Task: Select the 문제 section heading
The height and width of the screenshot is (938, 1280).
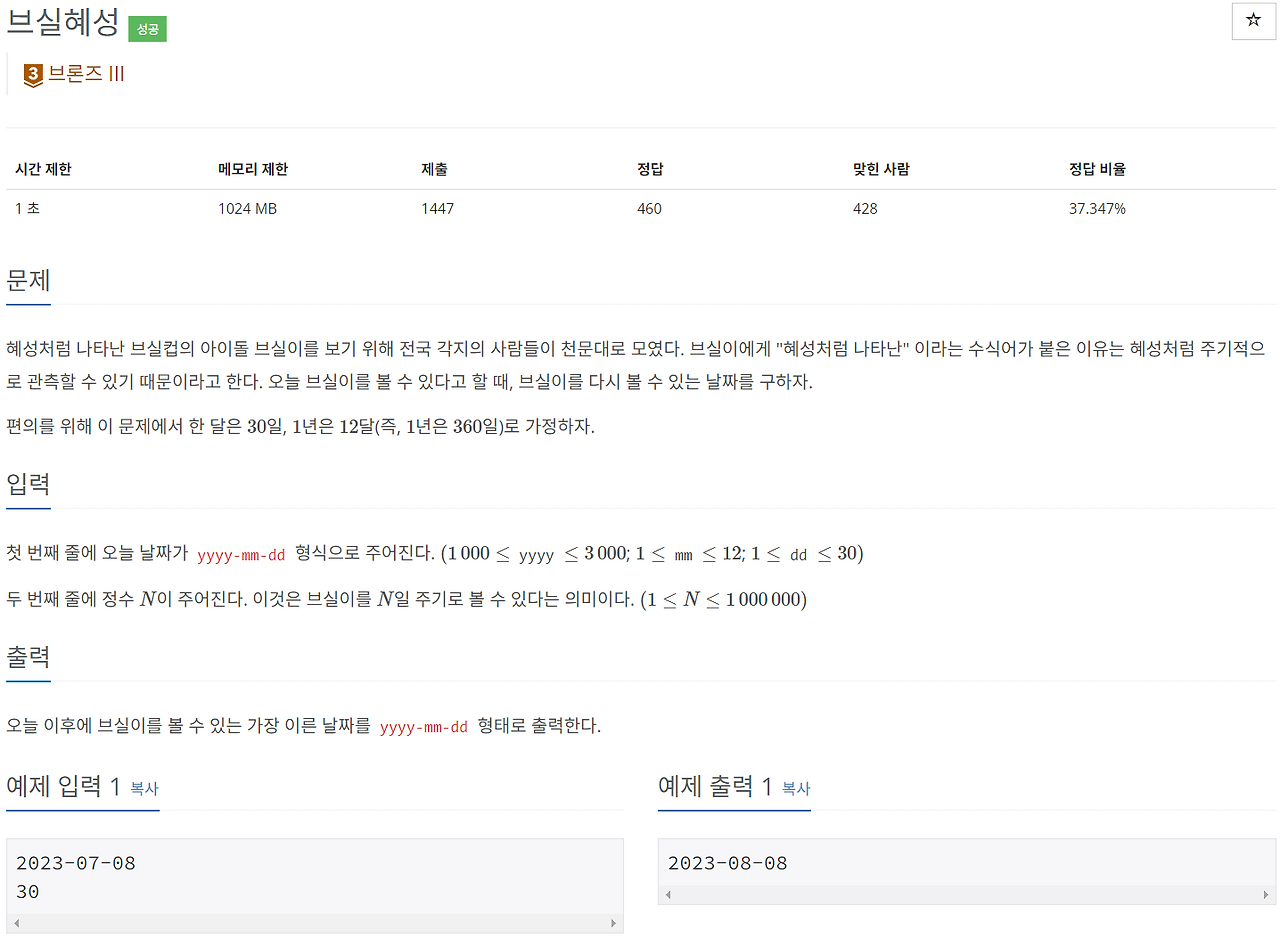Action: click(x=27, y=279)
